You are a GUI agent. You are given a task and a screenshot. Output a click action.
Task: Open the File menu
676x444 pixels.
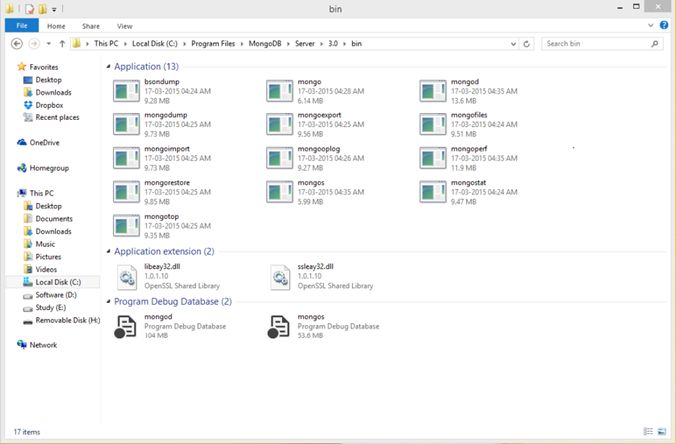tap(22, 25)
